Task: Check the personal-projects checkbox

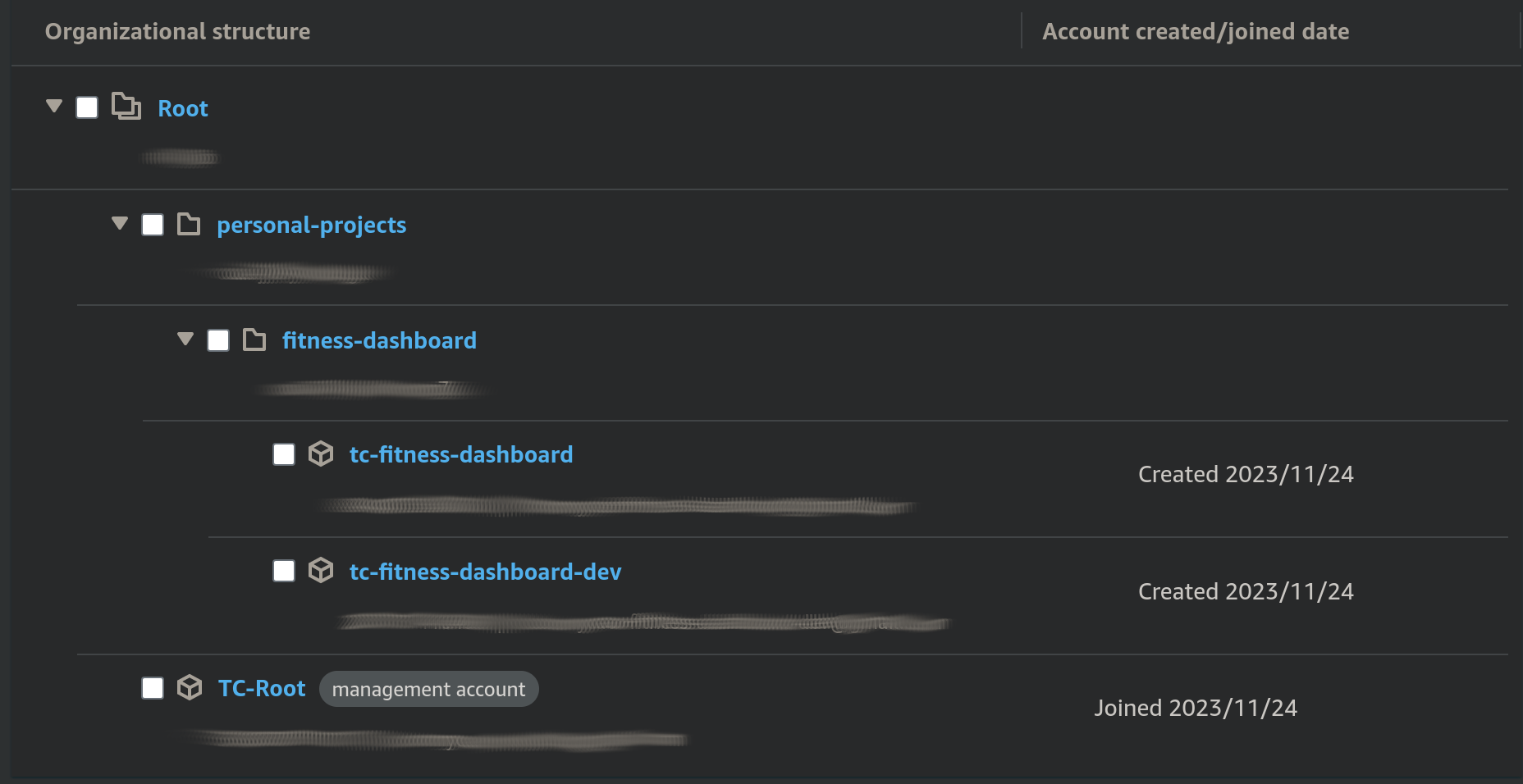Action: click(x=153, y=225)
